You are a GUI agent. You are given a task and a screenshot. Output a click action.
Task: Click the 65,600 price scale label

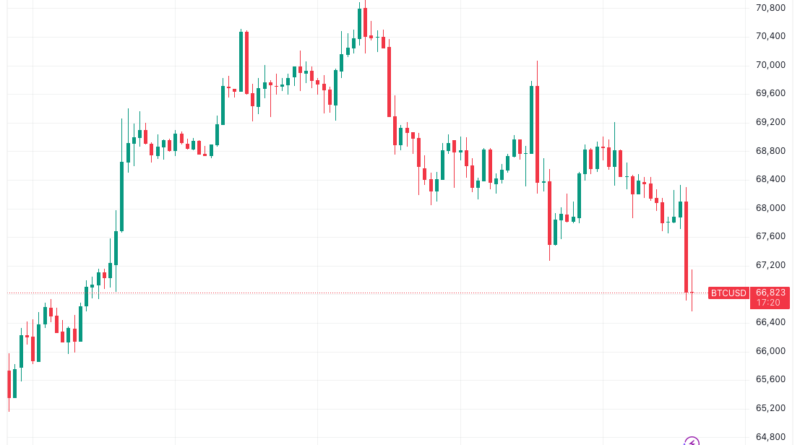(x=771, y=379)
